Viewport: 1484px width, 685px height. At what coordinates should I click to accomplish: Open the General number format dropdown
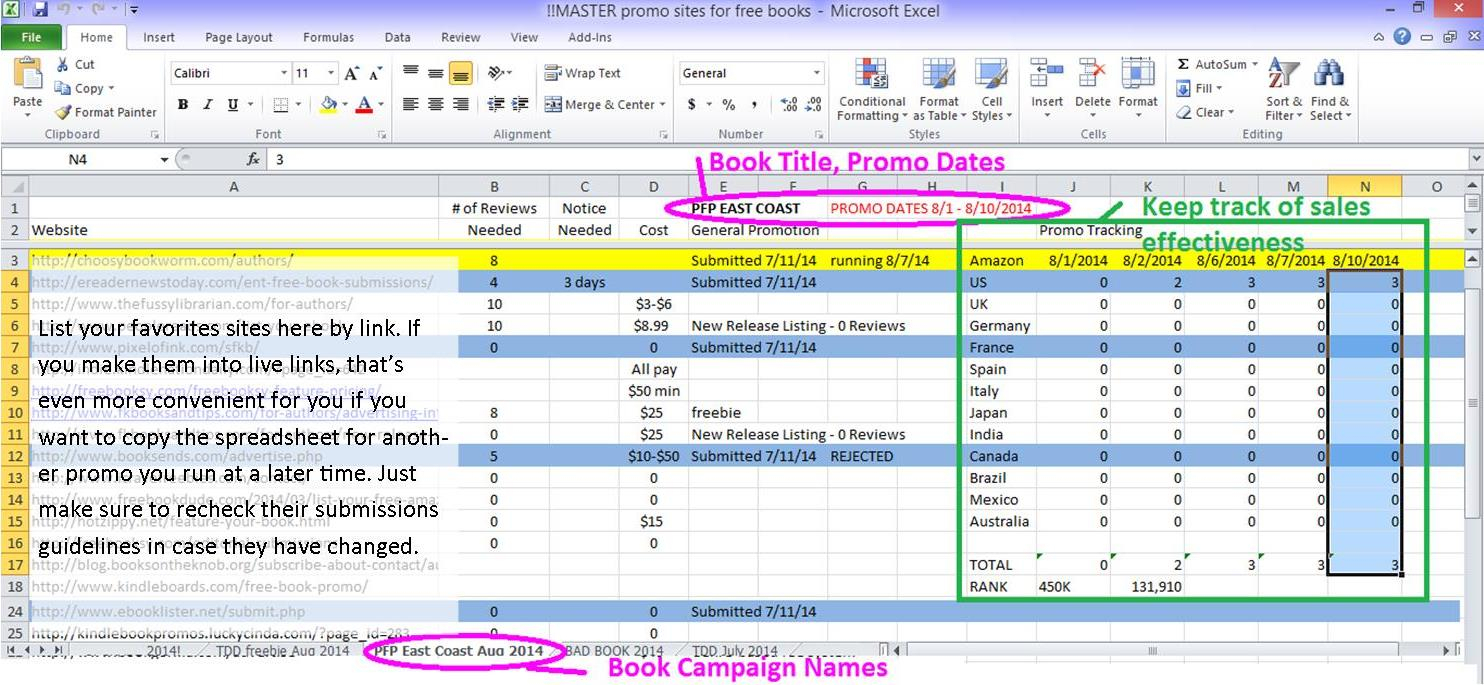[x=816, y=74]
